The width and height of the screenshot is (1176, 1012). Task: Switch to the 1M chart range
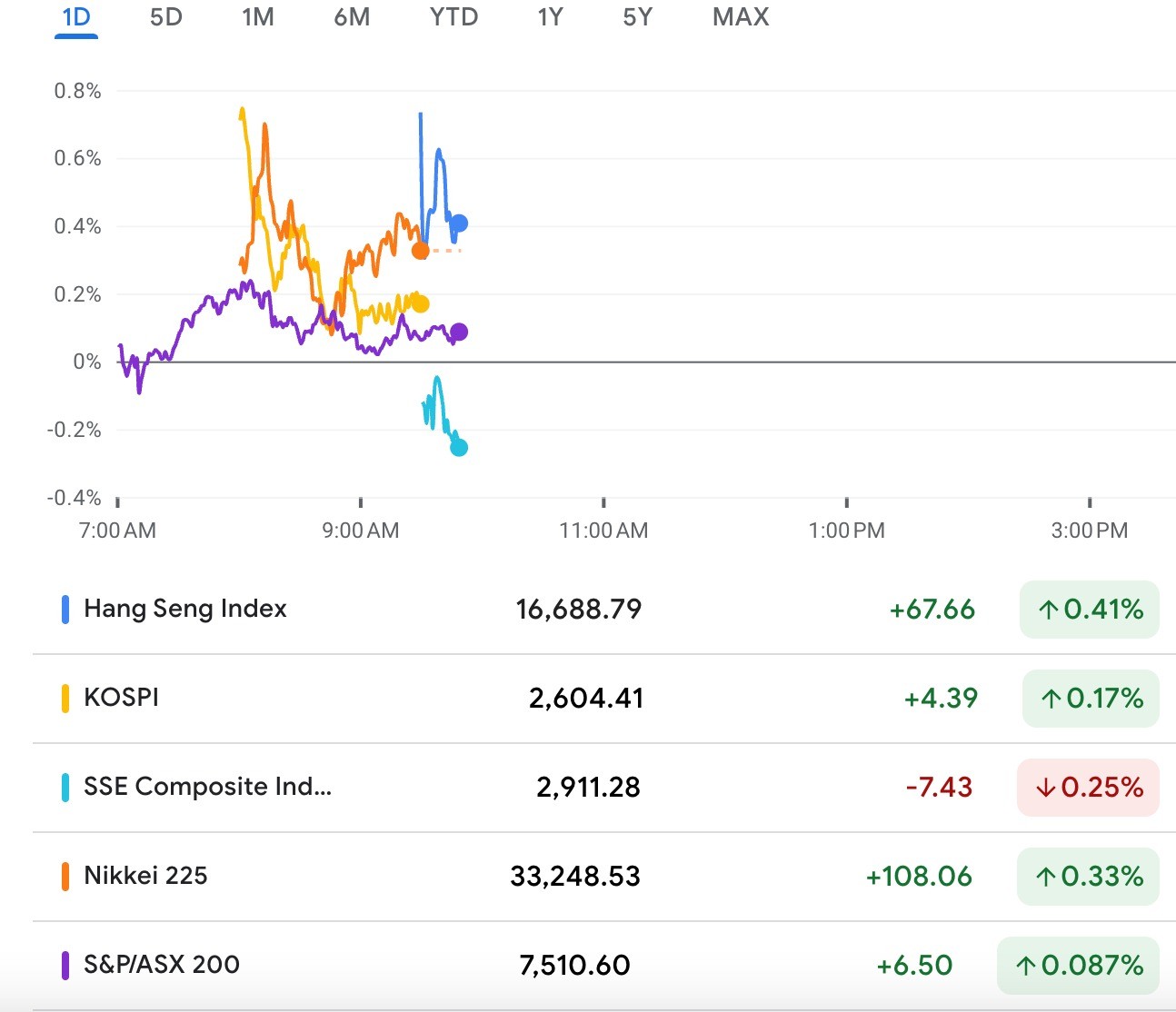258,17
